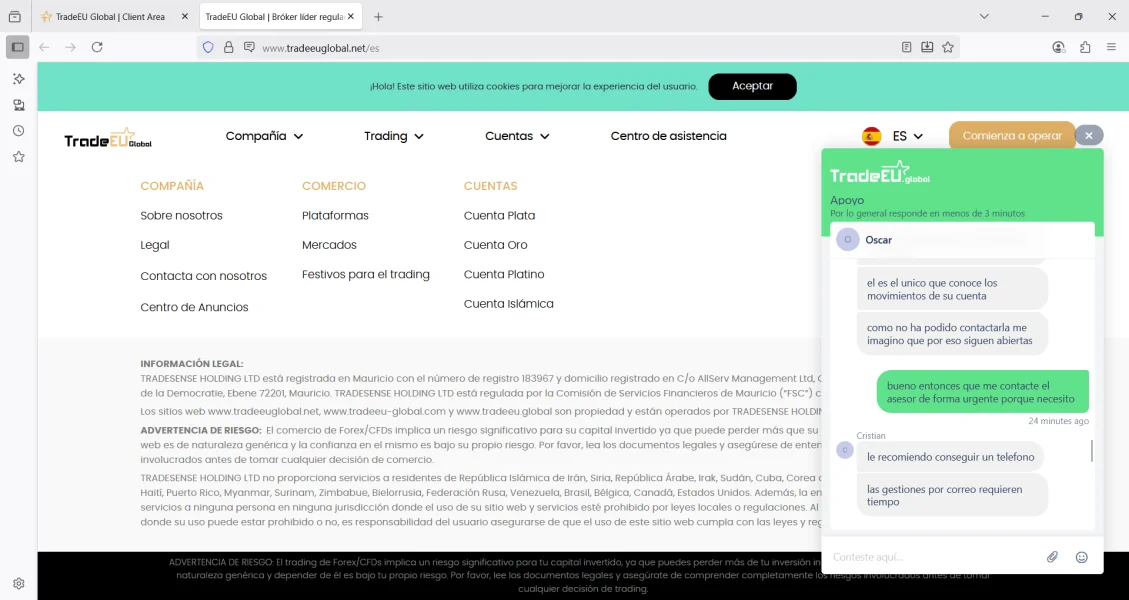This screenshot has width=1129, height=600.
Task: Toggle the sidebar panel icon
Action: 18,47
